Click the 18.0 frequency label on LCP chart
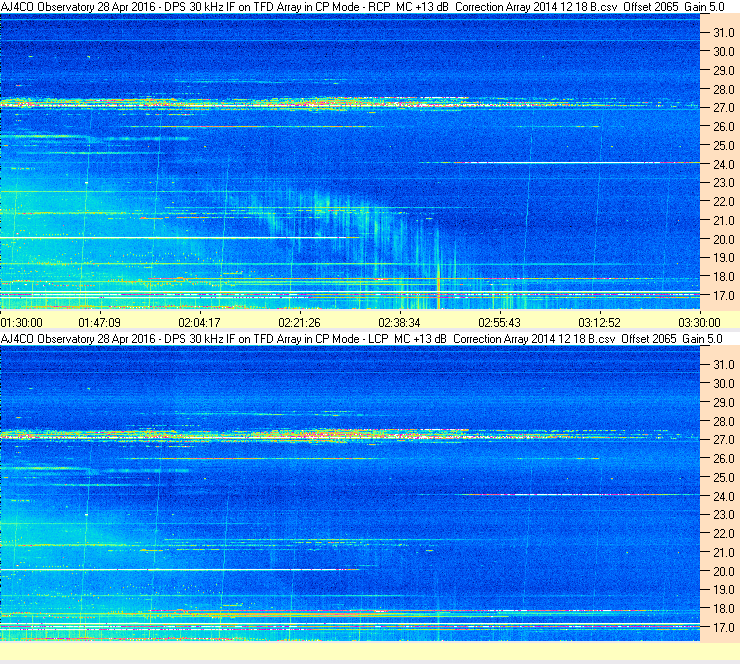Image resolution: width=740 pixels, height=664 pixels. (723, 608)
